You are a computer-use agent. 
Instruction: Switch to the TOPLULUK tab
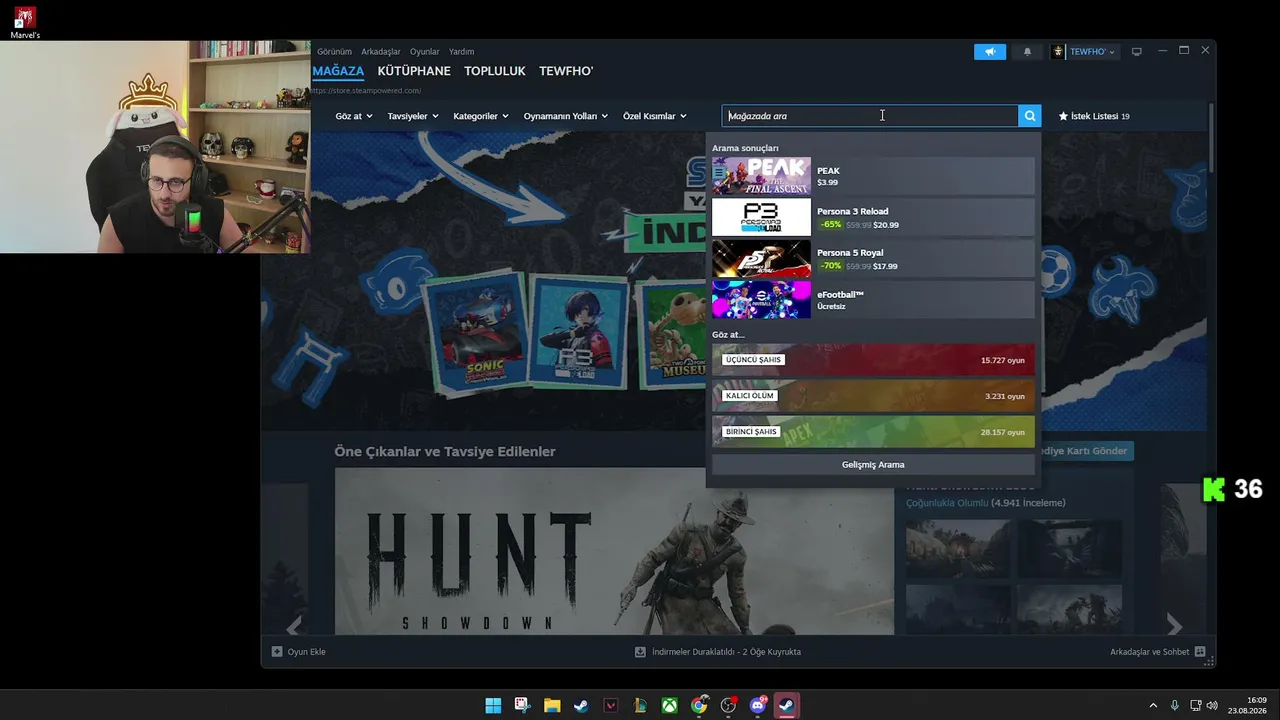(x=495, y=72)
